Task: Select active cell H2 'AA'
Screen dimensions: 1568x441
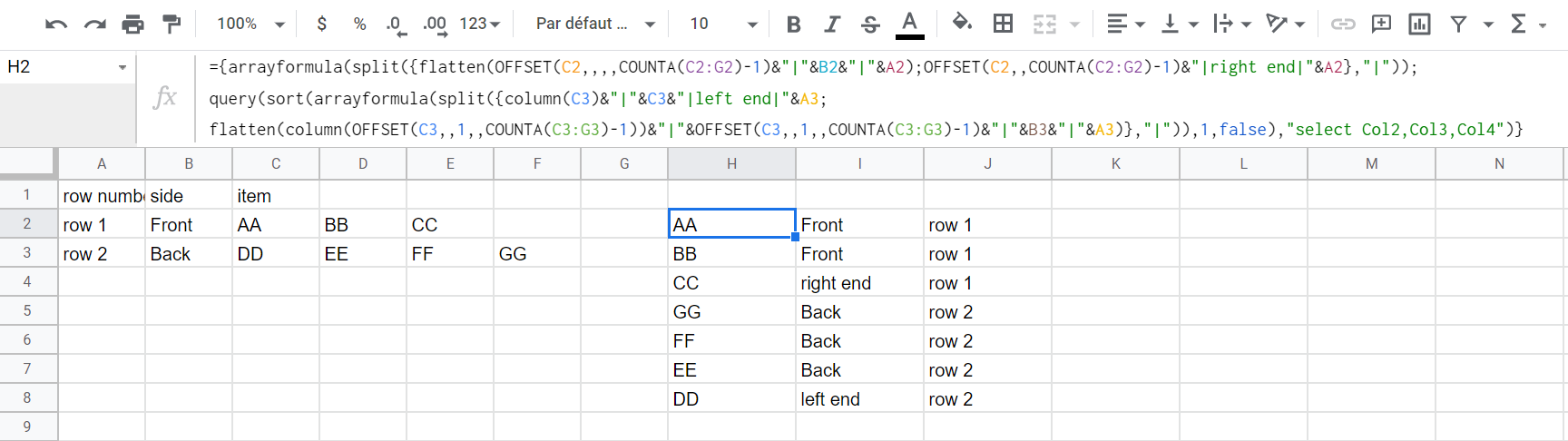Action: (x=731, y=225)
